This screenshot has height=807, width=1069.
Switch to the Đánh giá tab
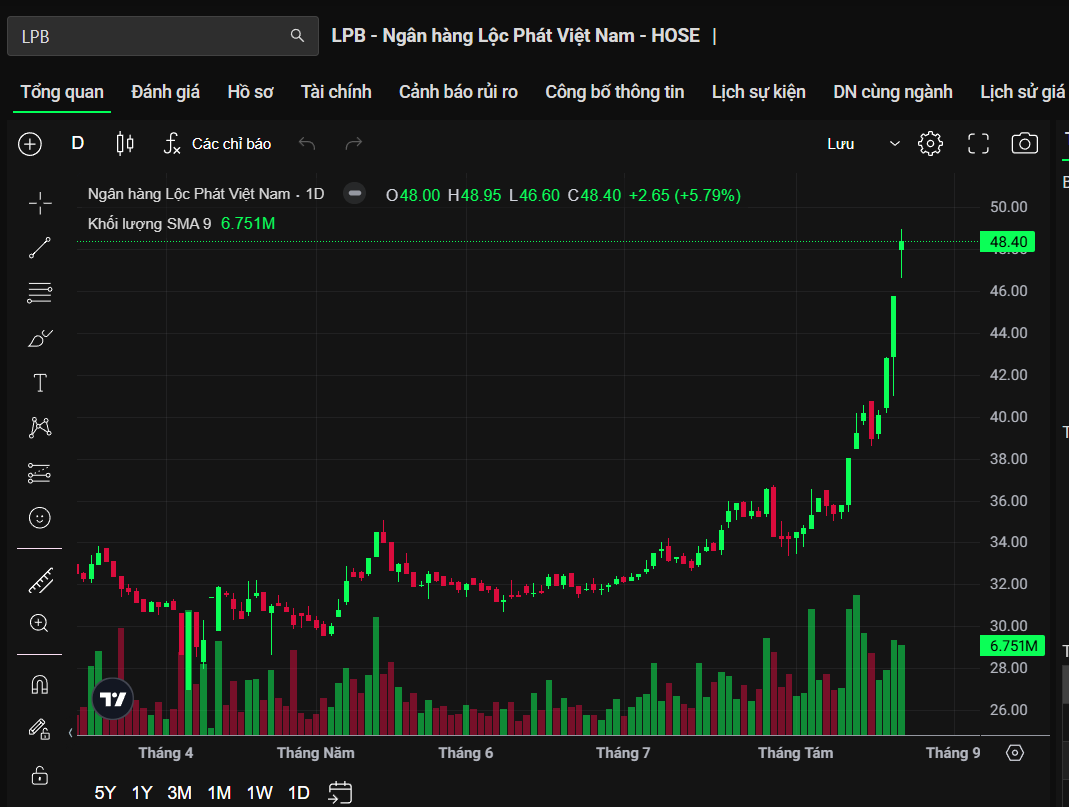click(x=166, y=92)
